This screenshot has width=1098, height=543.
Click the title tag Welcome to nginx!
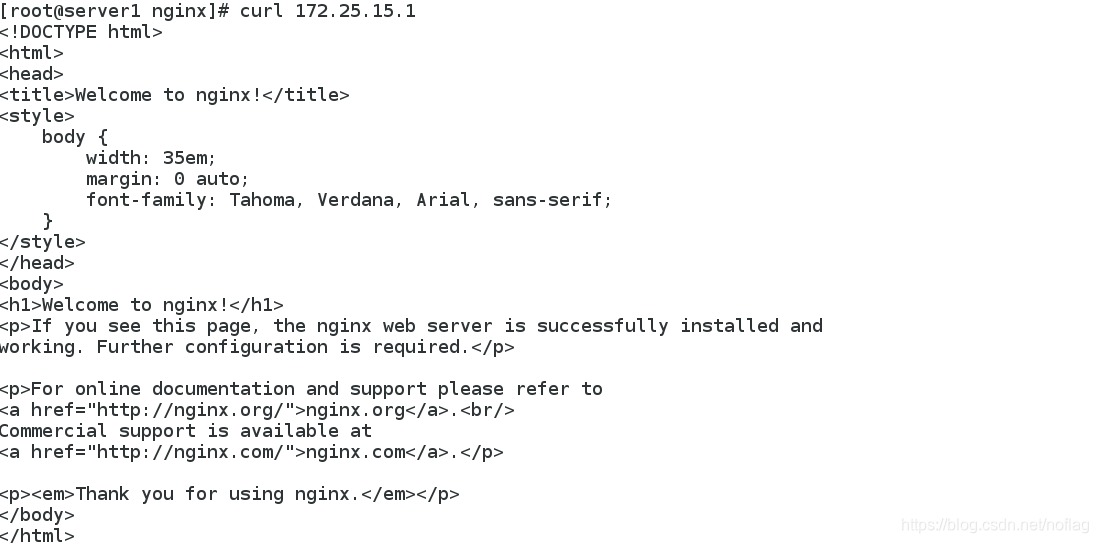pos(174,95)
